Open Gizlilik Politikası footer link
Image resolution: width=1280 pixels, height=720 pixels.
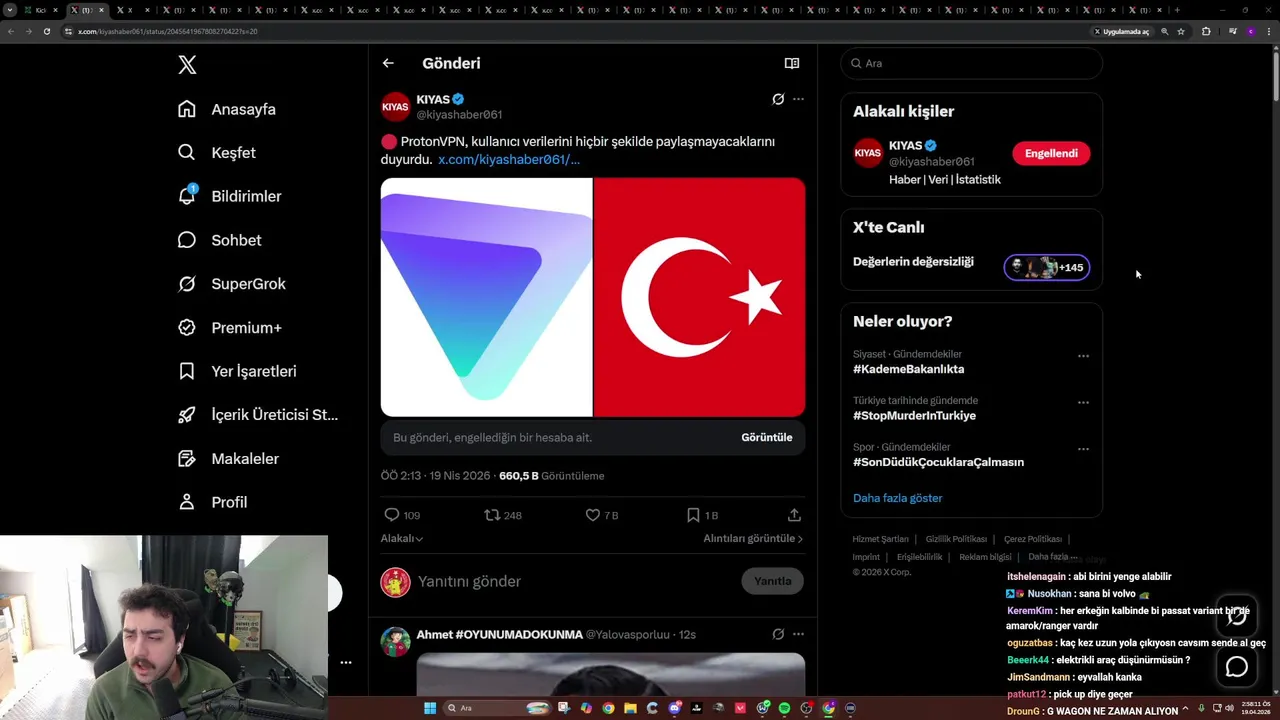[956, 539]
